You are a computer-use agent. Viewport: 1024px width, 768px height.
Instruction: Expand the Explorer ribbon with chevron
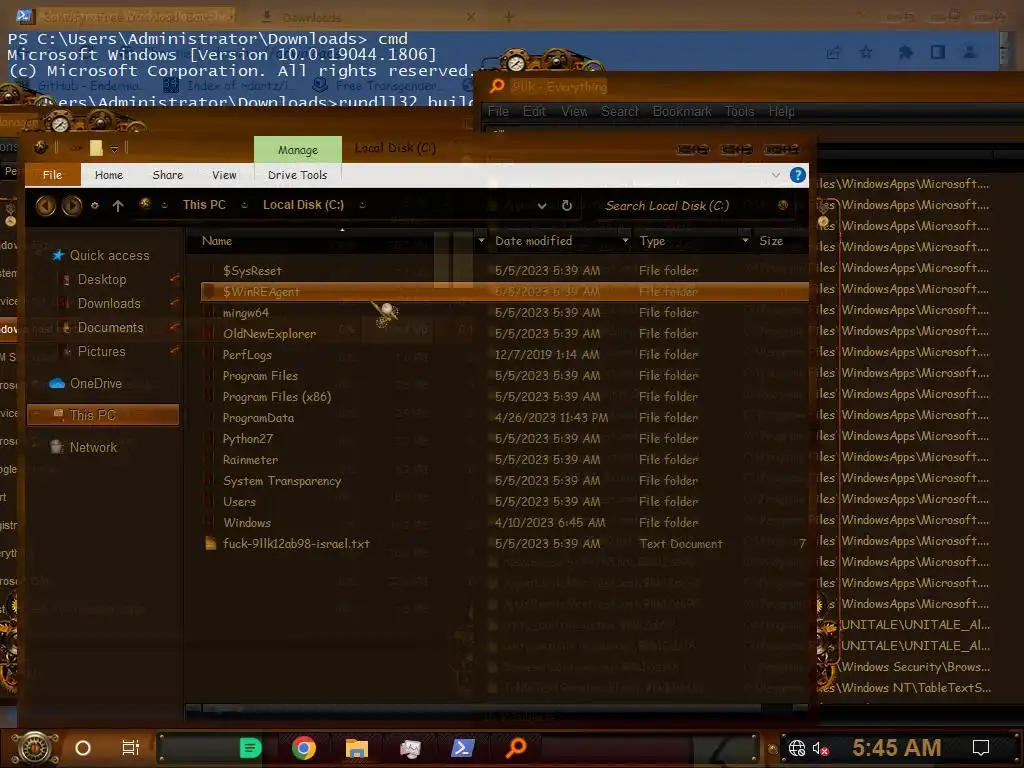pos(776,175)
